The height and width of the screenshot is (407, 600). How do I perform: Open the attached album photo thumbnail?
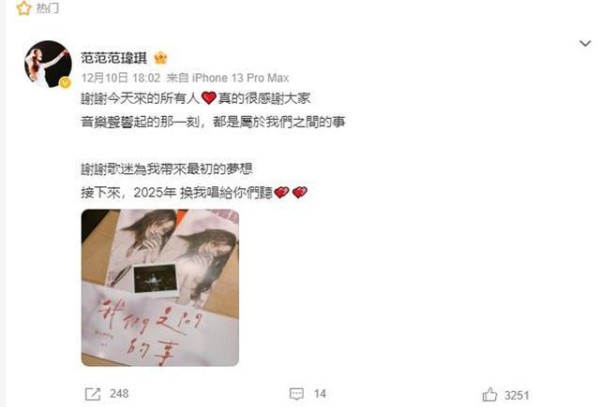[160, 288]
